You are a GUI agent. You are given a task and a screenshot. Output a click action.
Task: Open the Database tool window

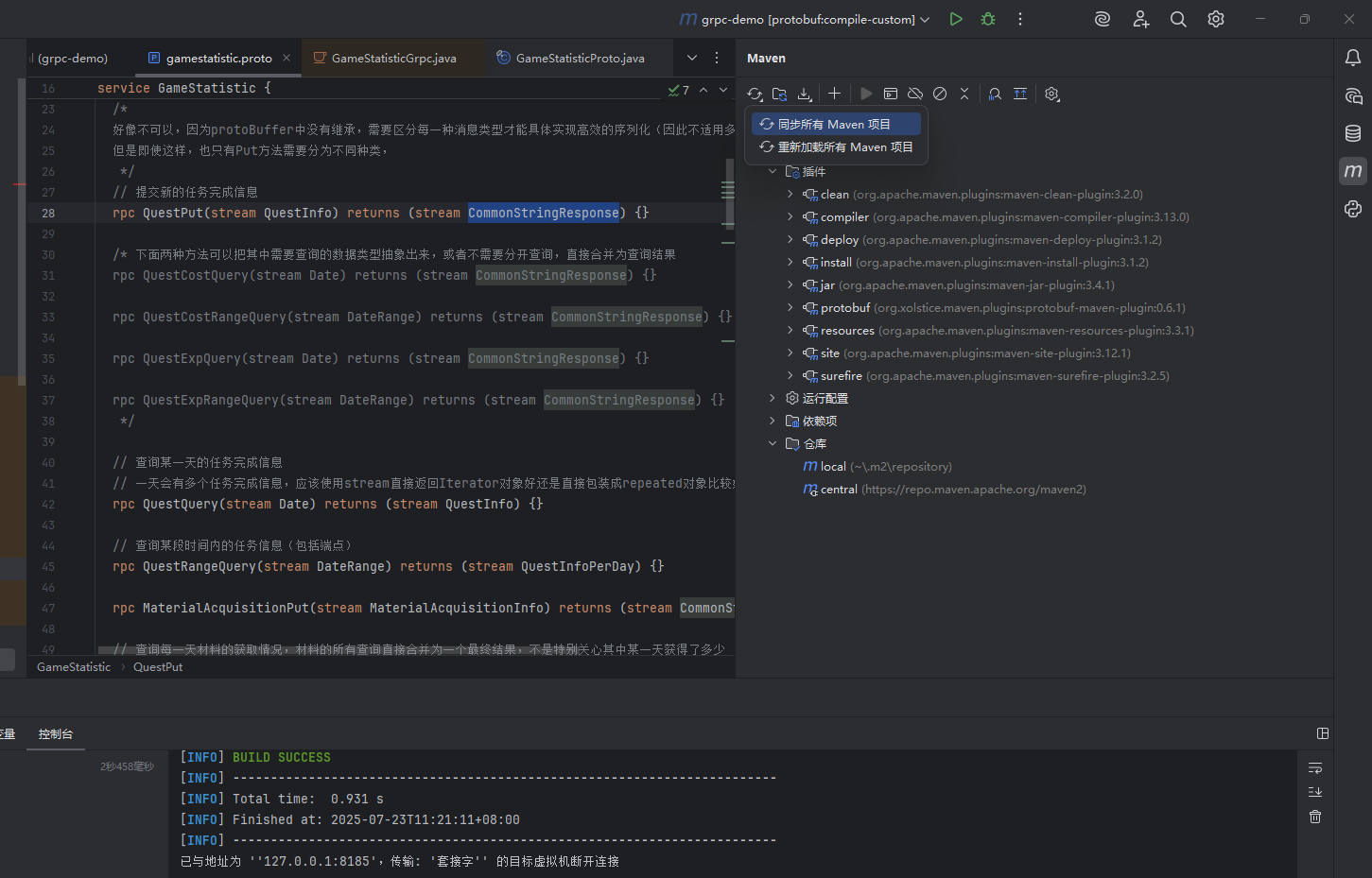point(1352,133)
